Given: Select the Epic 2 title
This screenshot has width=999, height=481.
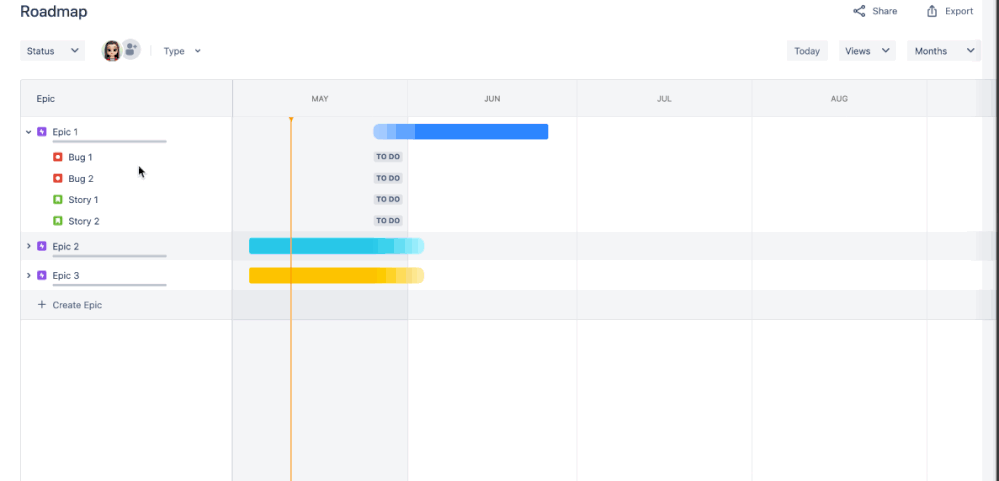Looking at the screenshot, I should 66,246.
